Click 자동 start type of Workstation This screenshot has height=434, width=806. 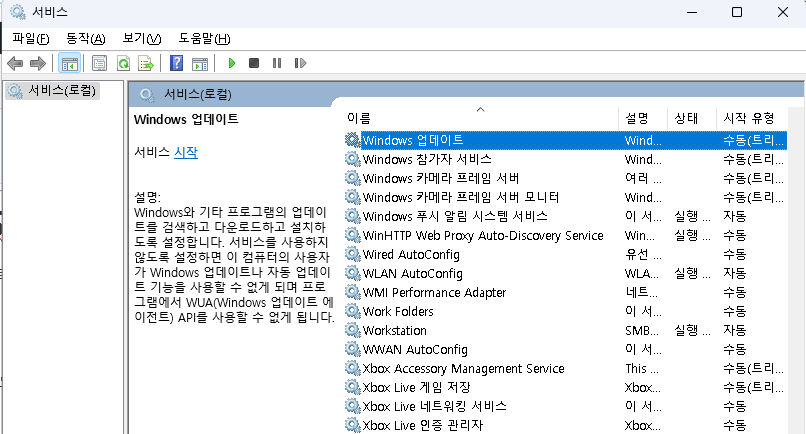click(x=735, y=331)
